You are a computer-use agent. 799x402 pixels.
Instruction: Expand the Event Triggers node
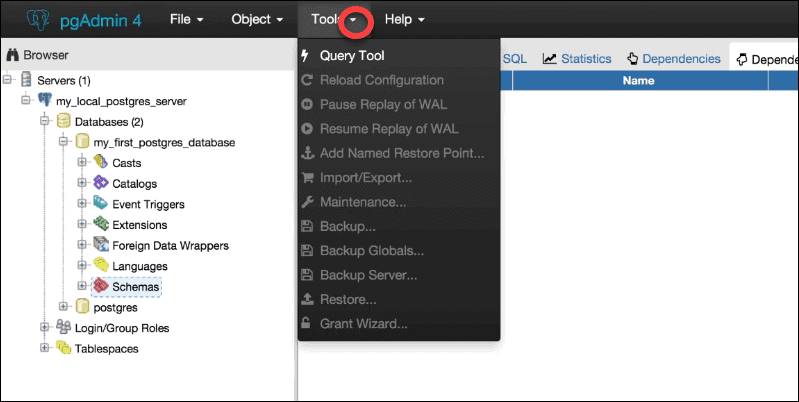(82, 204)
